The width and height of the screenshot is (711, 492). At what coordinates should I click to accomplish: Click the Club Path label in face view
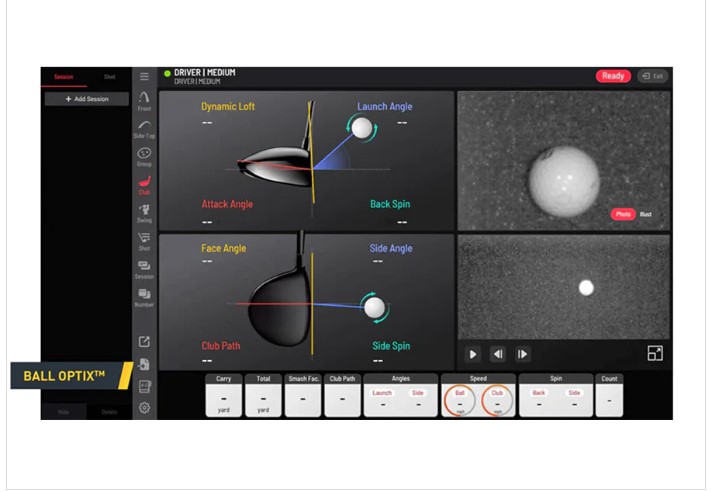pos(221,346)
